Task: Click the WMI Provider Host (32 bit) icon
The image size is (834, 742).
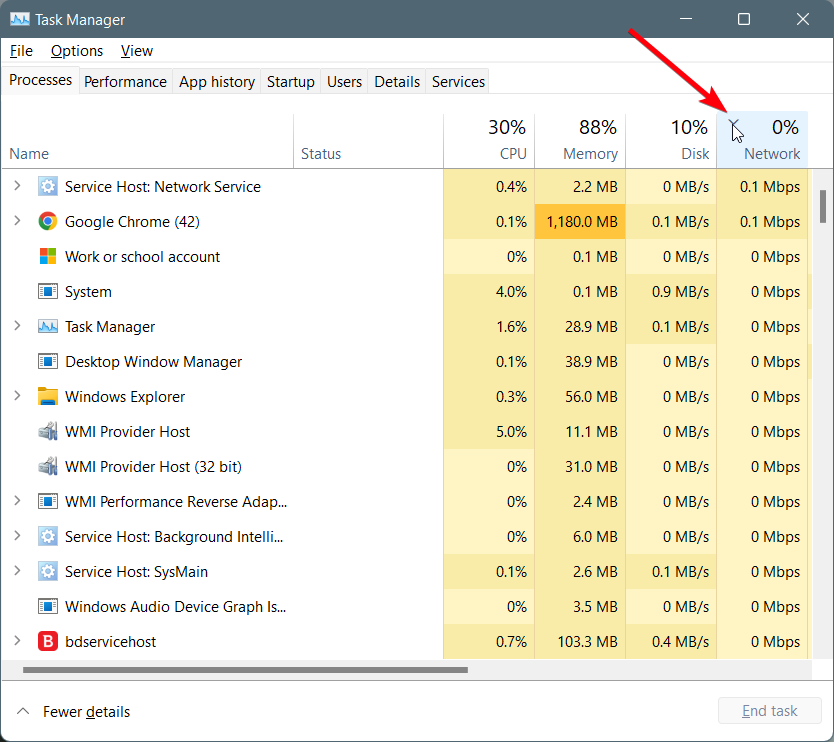Action: (x=48, y=466)
